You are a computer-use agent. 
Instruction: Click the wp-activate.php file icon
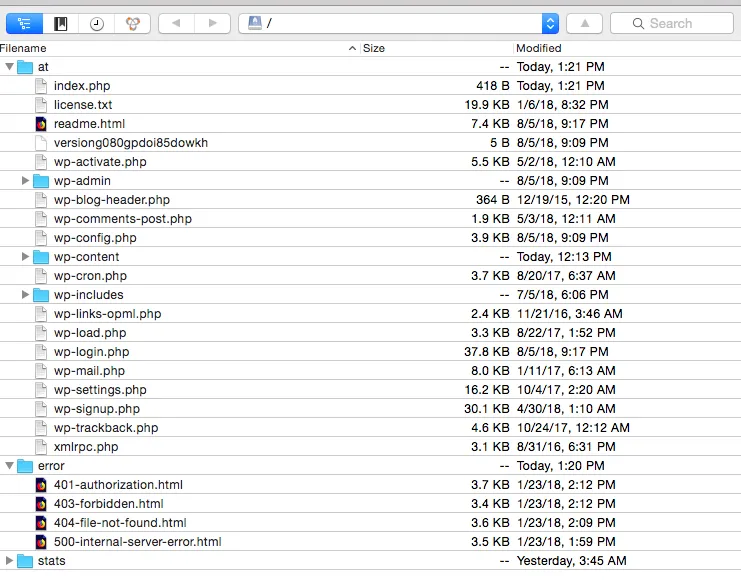[41, 162]
